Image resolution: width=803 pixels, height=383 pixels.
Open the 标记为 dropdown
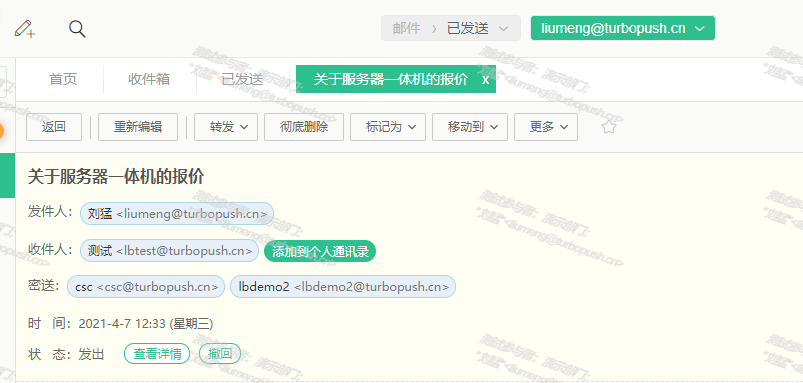388,127
